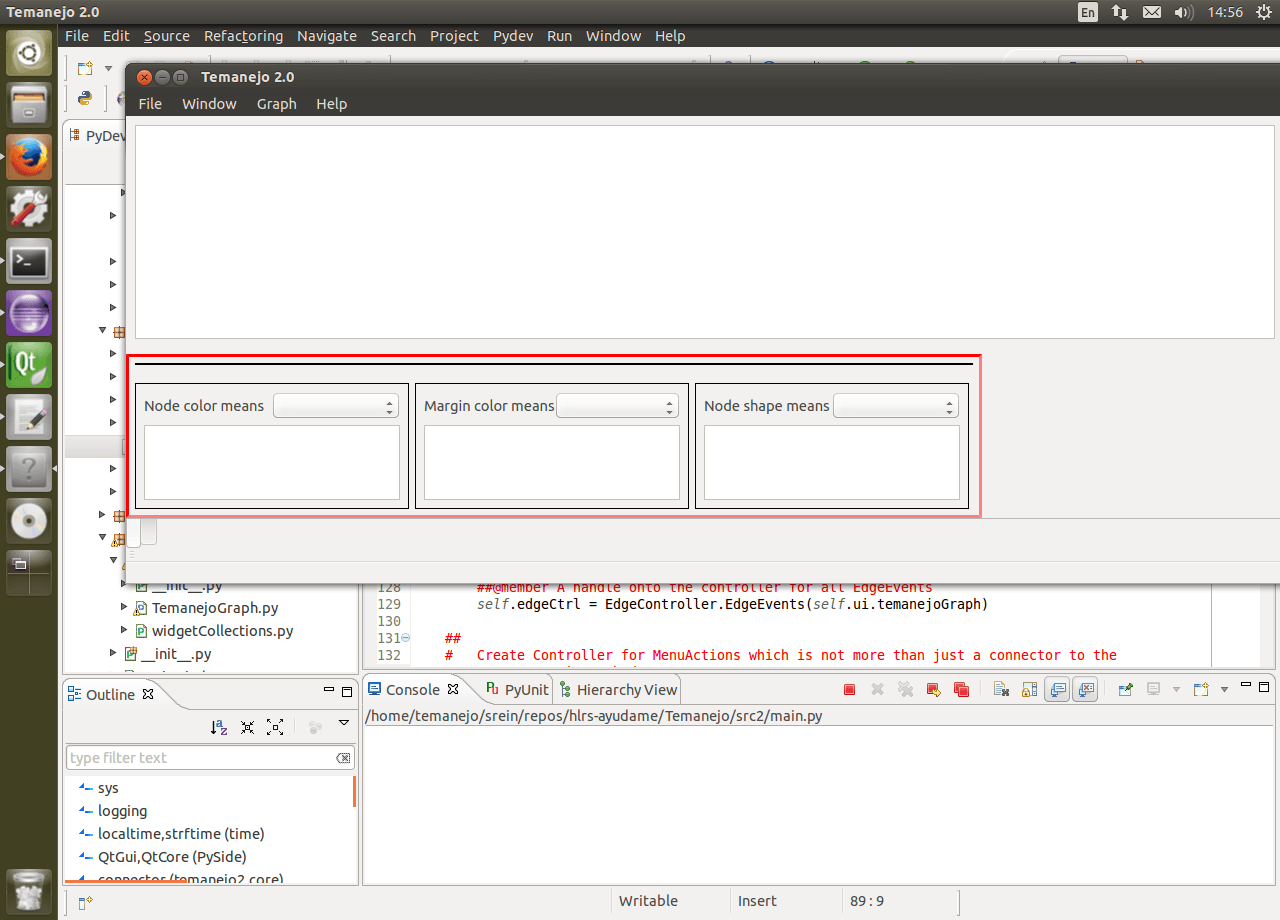1280x920 pixels.
Task: Click the Margin color means legend list
Action: (x=552, y=462)
